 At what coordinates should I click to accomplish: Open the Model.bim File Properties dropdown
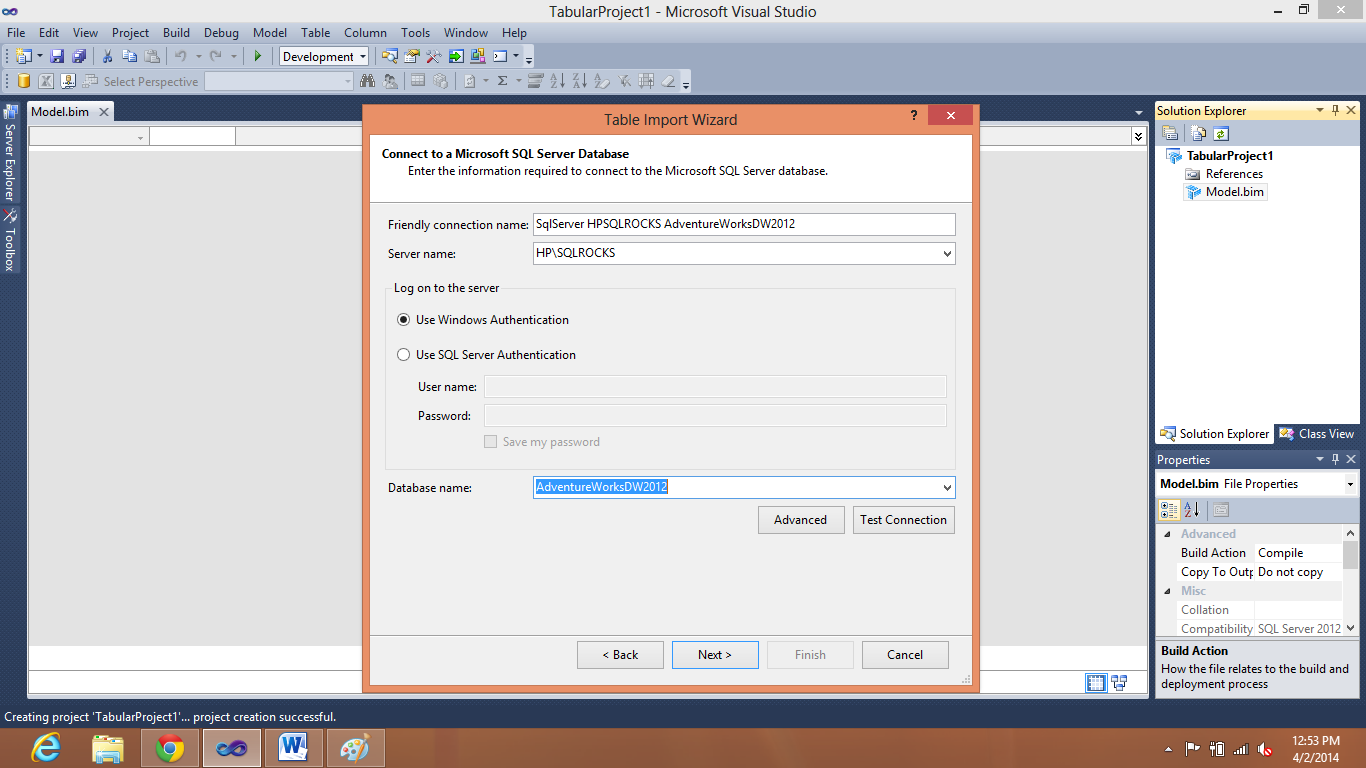1350,484
